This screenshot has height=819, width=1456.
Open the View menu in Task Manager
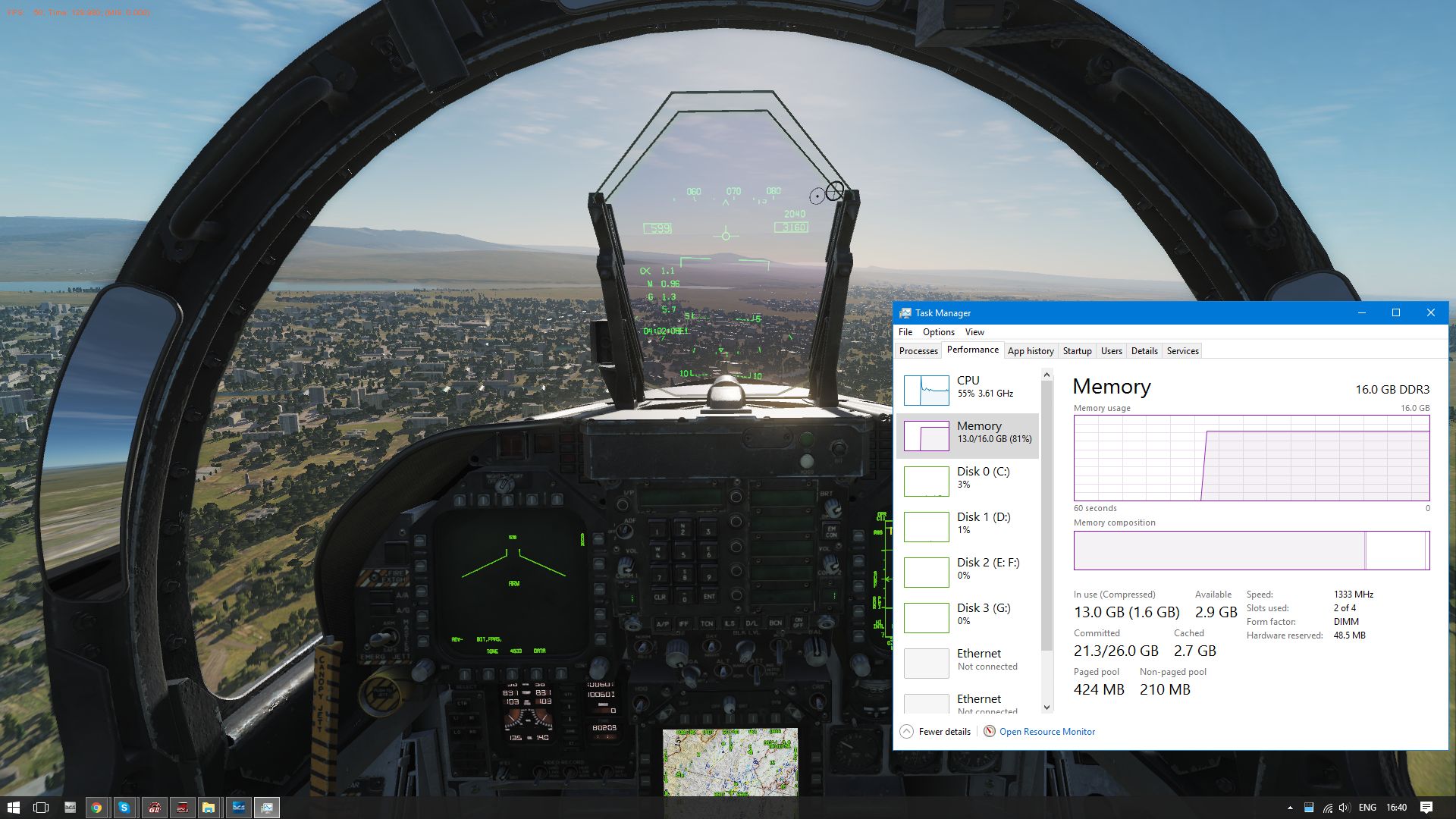pyautogui.click(x=974, y=332)
